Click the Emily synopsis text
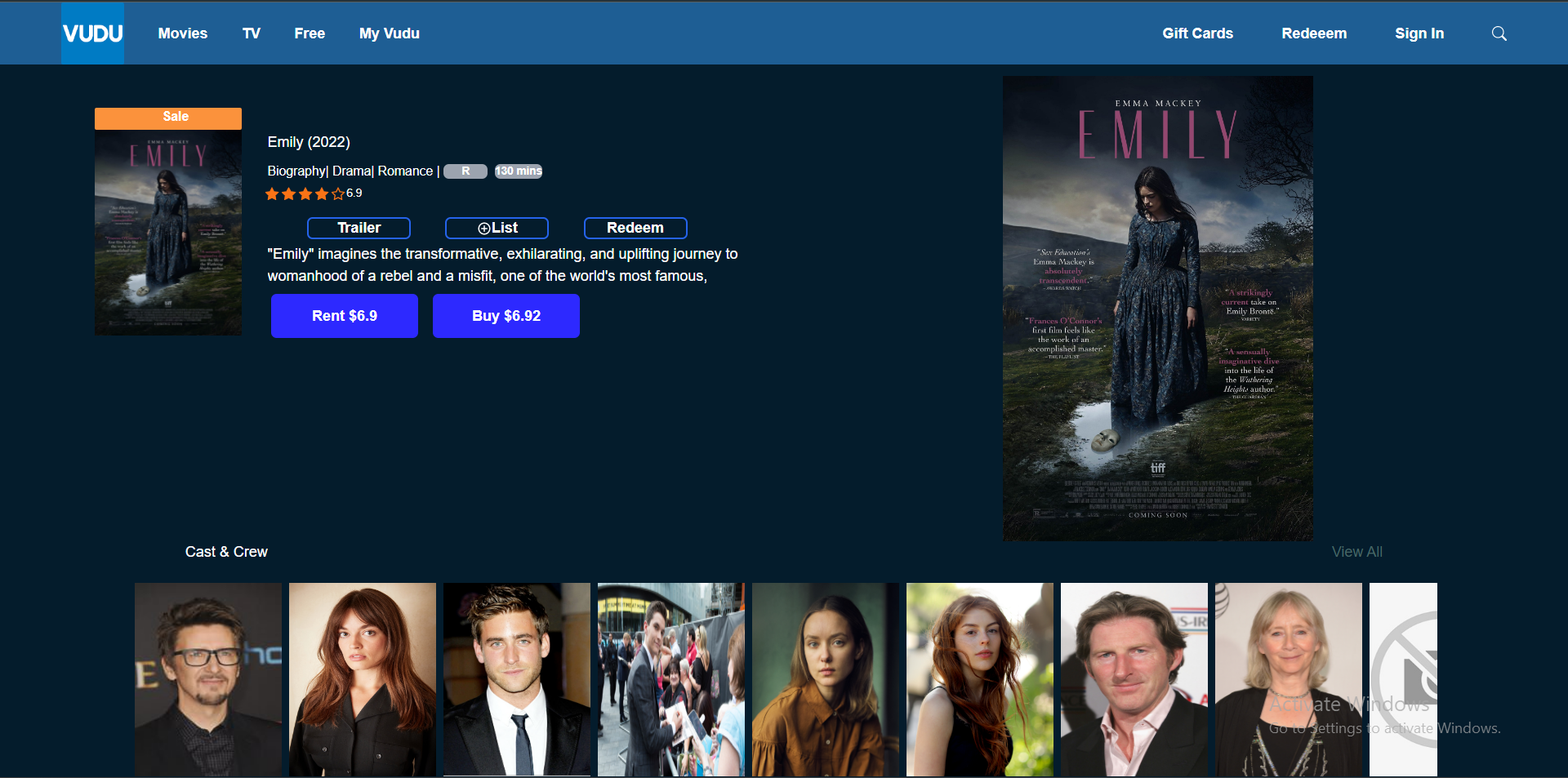Screen dimensions: 1568x778 tap(502, 265)
